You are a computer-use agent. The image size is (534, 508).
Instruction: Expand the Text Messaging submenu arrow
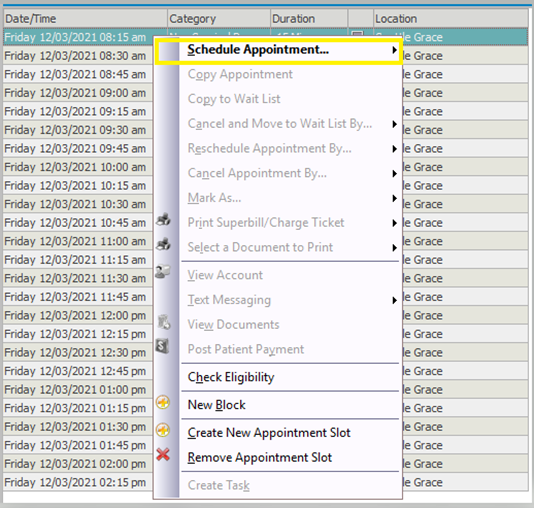[x=394, y=300]
